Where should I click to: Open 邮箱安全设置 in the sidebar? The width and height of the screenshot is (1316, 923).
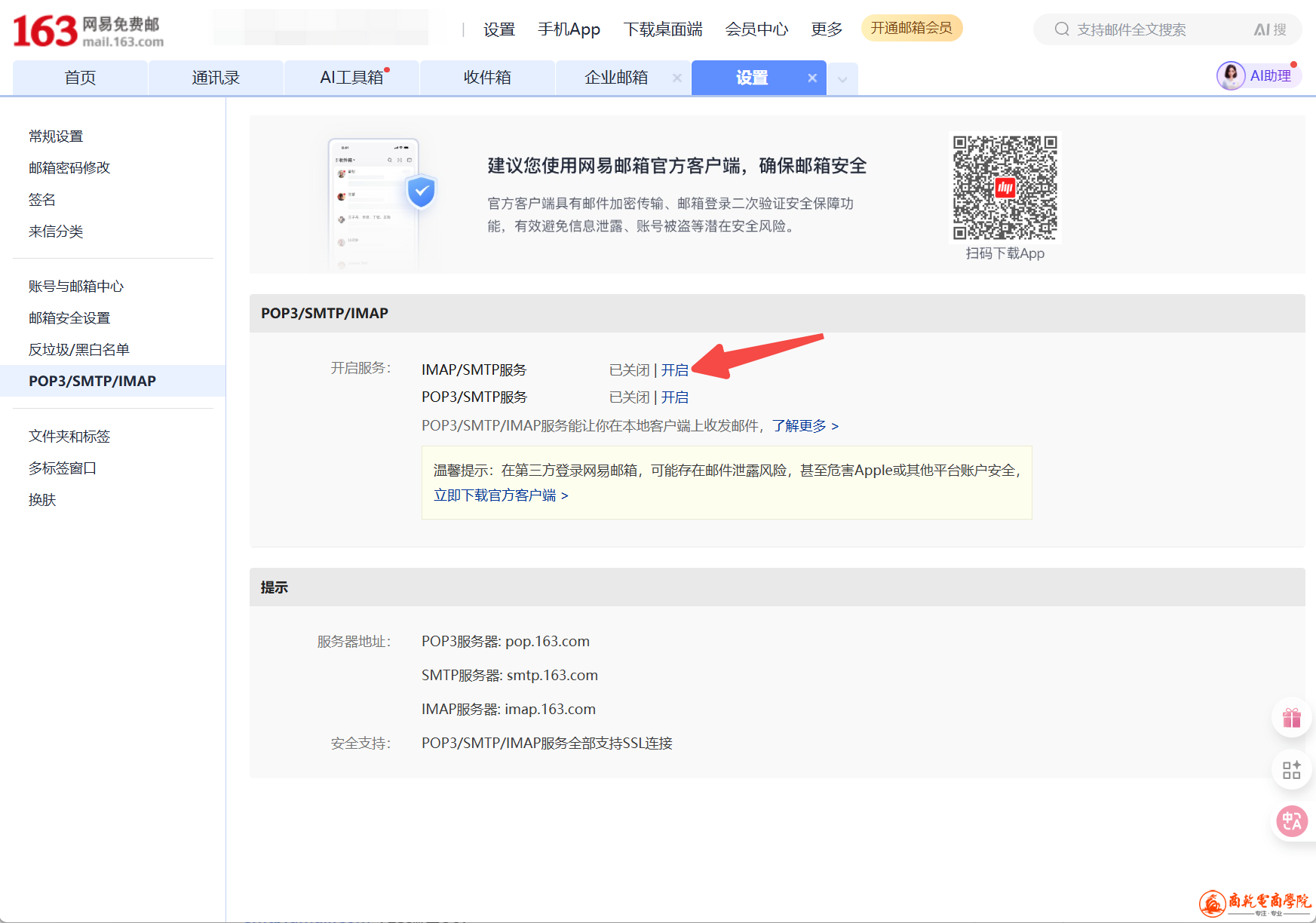click(69, 318)
